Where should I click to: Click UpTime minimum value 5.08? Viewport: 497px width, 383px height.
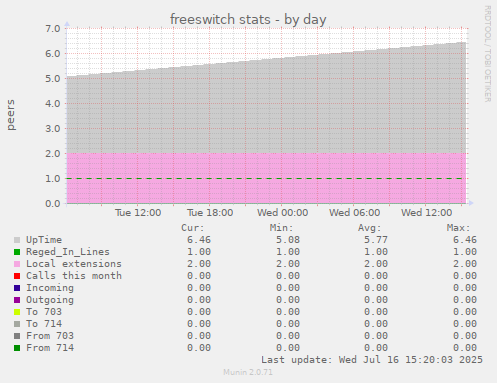point(288,240)
